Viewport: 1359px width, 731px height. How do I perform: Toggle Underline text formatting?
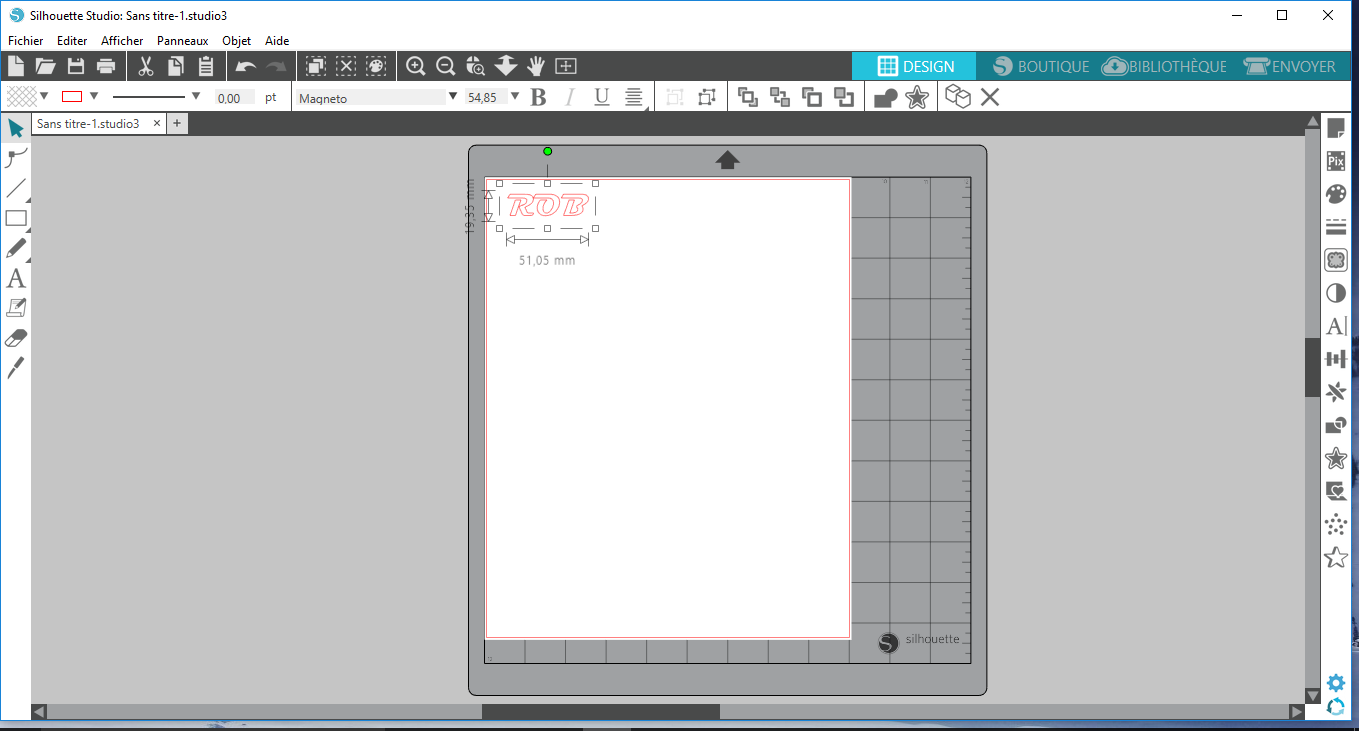[601, 97]
